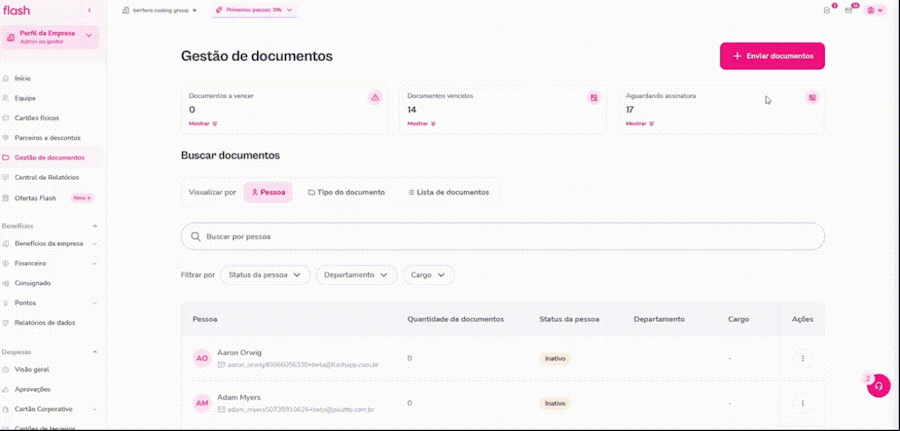
Task: Open the inbox envelope notifications icon
Action: (848, 10)
